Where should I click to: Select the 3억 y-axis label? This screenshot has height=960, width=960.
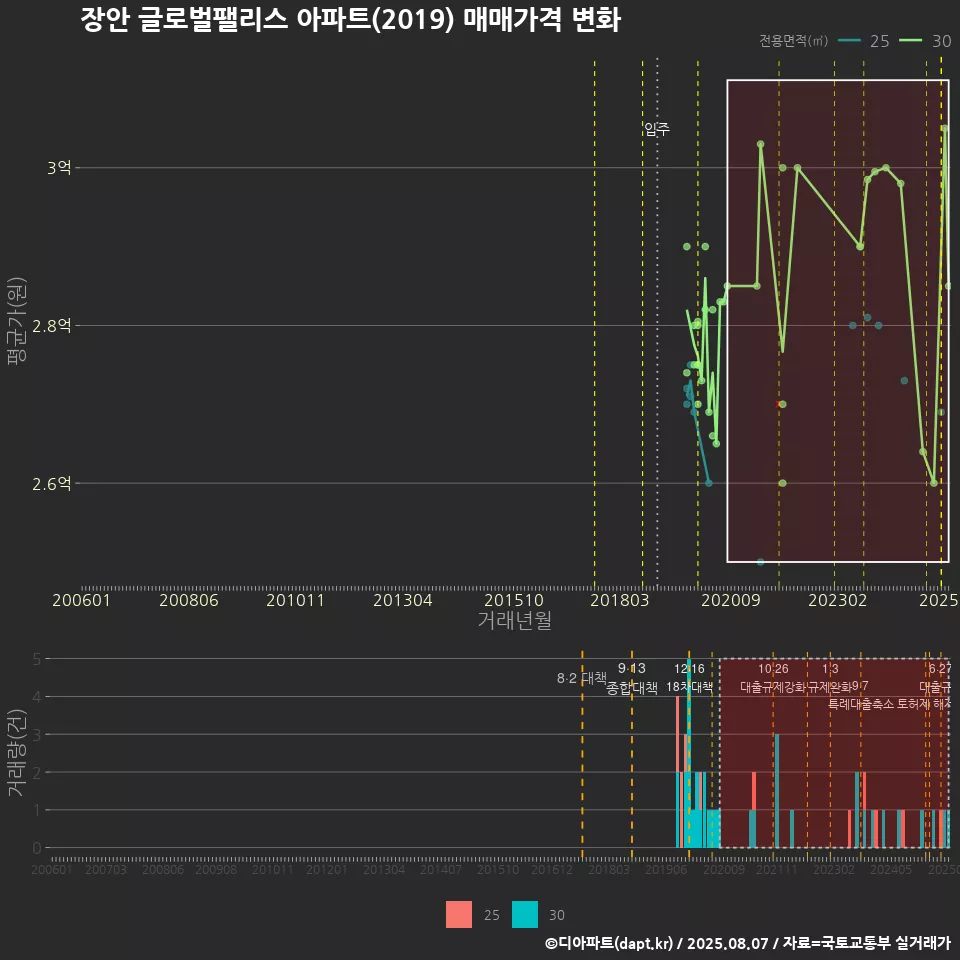pyautogui.click(x=59, y=167)
